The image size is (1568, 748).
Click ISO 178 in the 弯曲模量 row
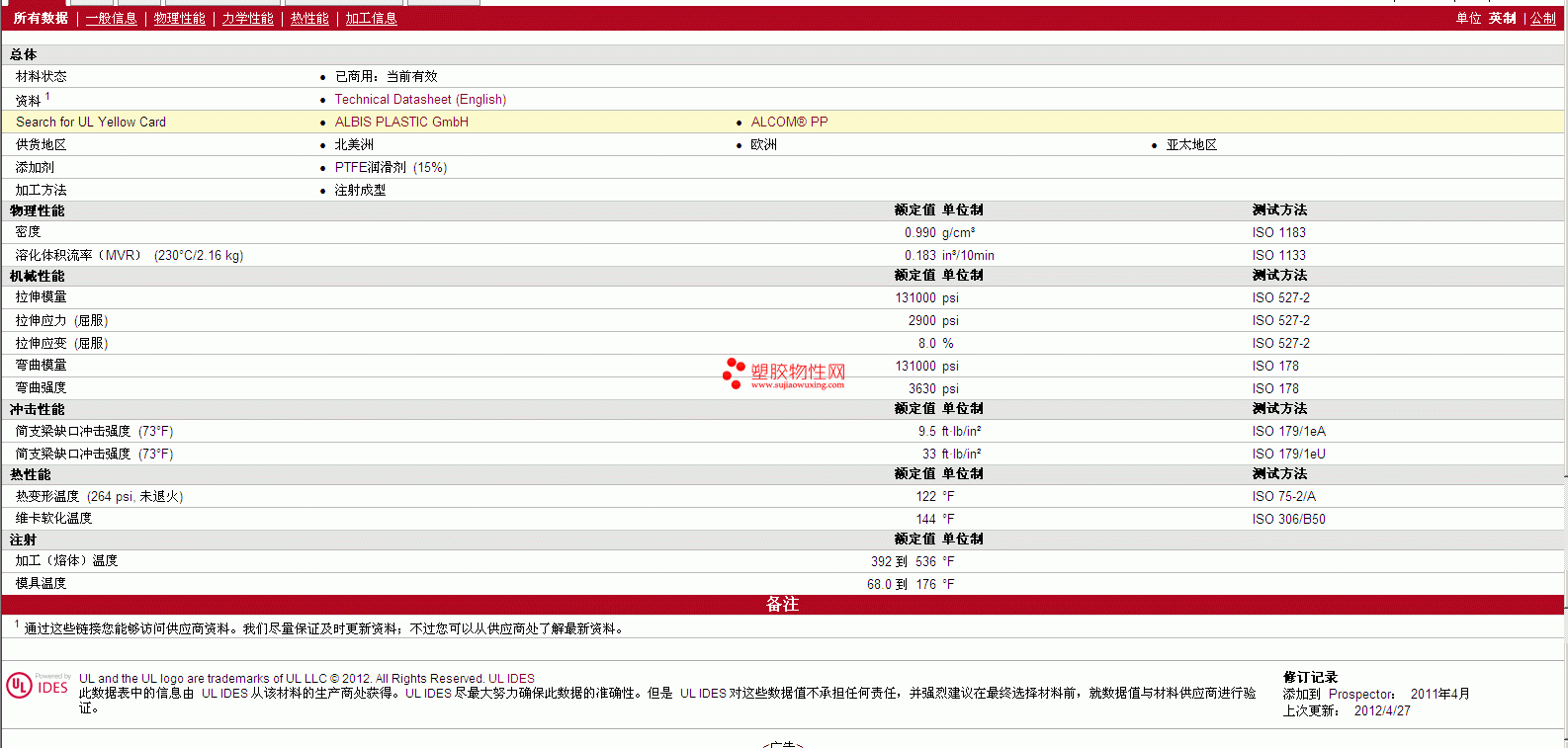1275,367
